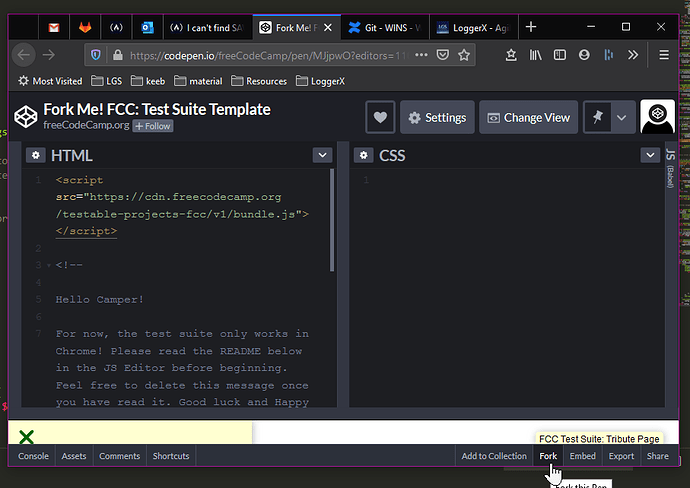The width and height of the screenshot is (690, 488).
Task: Fork this pen
Action: coord(548,456)
